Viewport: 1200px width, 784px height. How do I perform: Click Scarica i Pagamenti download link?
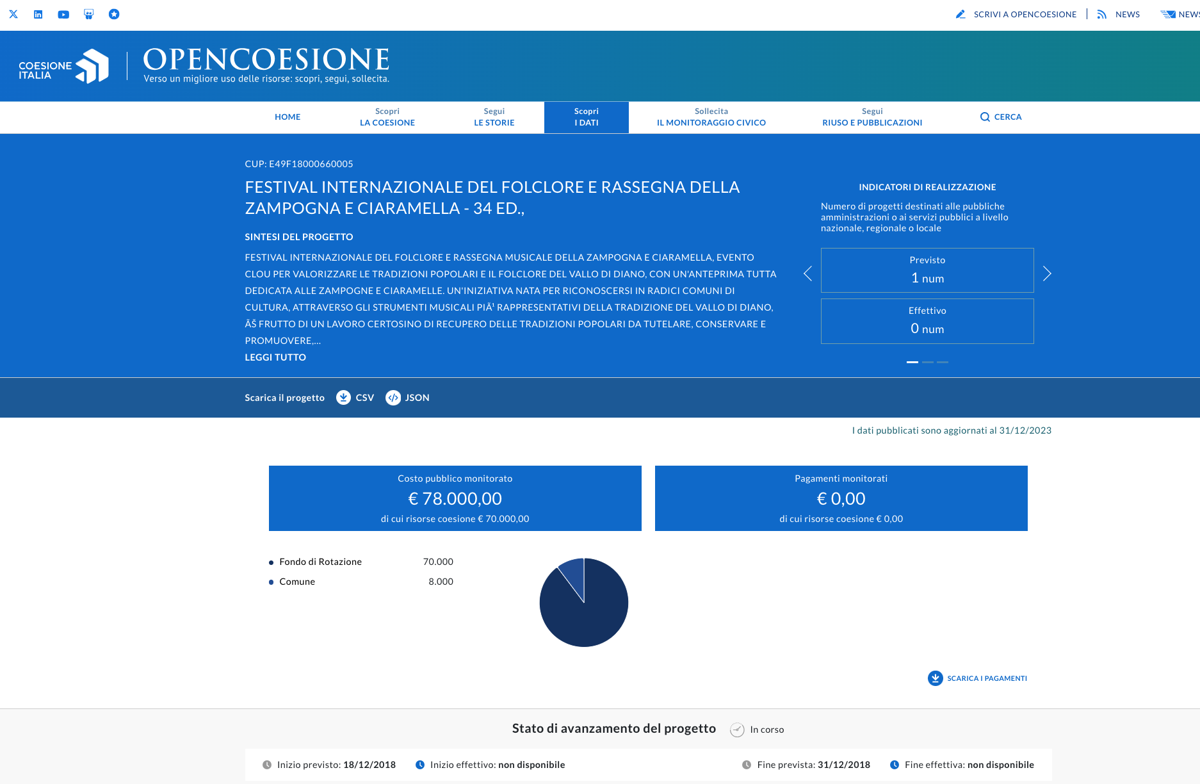(x=977, y=678)
